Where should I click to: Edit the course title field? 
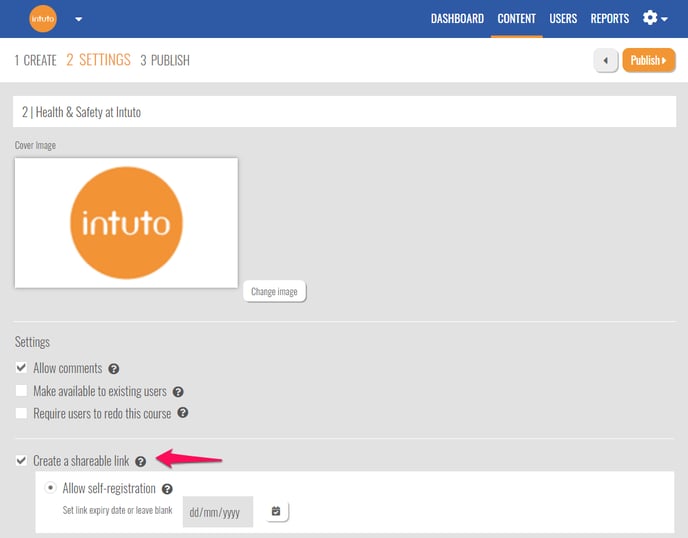pos(344,112)
